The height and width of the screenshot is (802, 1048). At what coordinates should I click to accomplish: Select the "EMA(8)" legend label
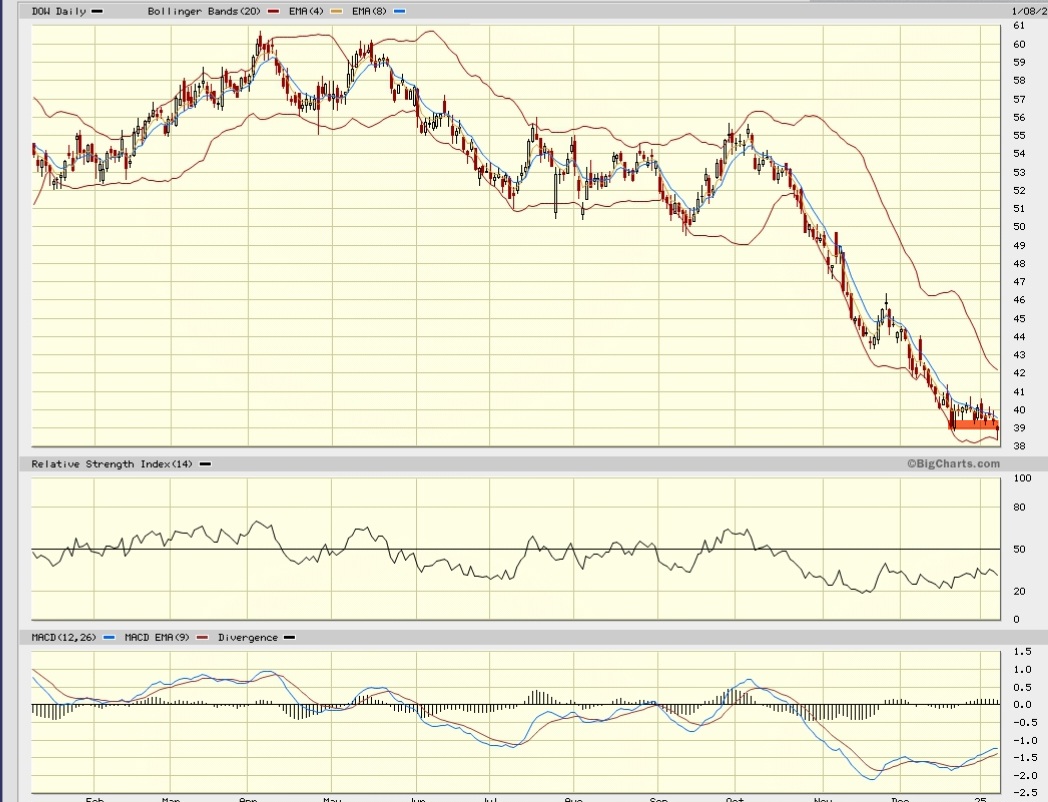[371, 11]
